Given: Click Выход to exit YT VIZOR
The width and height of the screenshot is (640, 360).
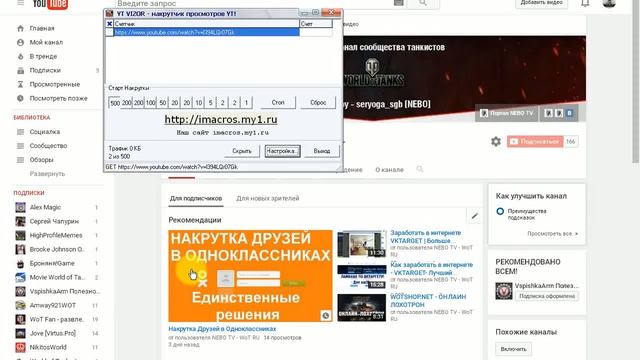Looking at the screenshot, I should [x=322, y=151].
